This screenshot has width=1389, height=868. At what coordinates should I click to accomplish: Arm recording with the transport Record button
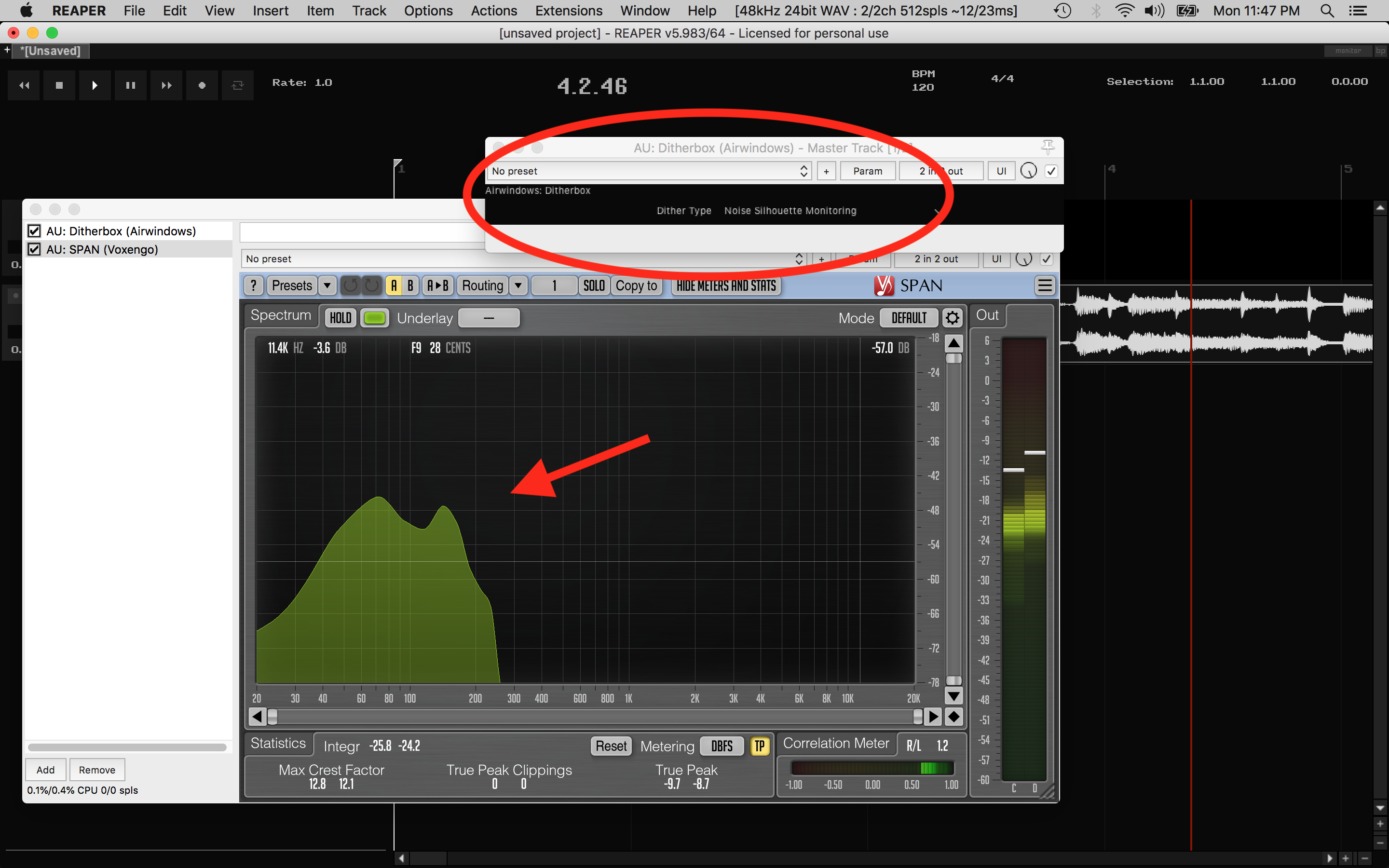coord(202,85)
